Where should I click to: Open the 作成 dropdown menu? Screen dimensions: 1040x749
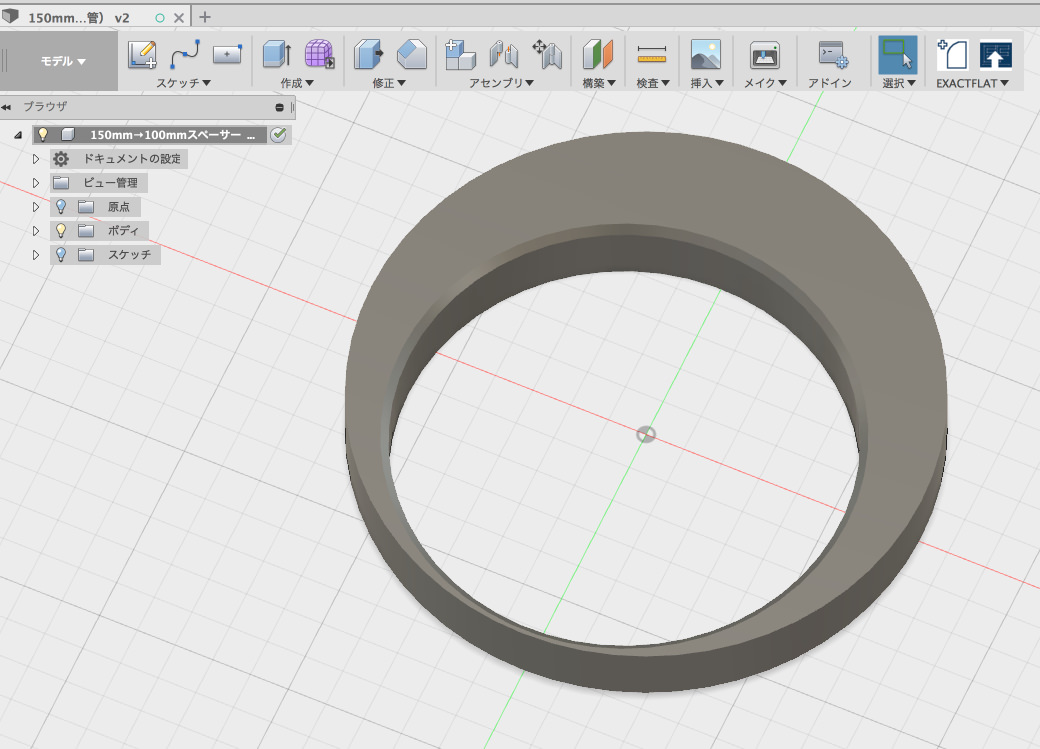pyautogui.click(x=296, y=83)
